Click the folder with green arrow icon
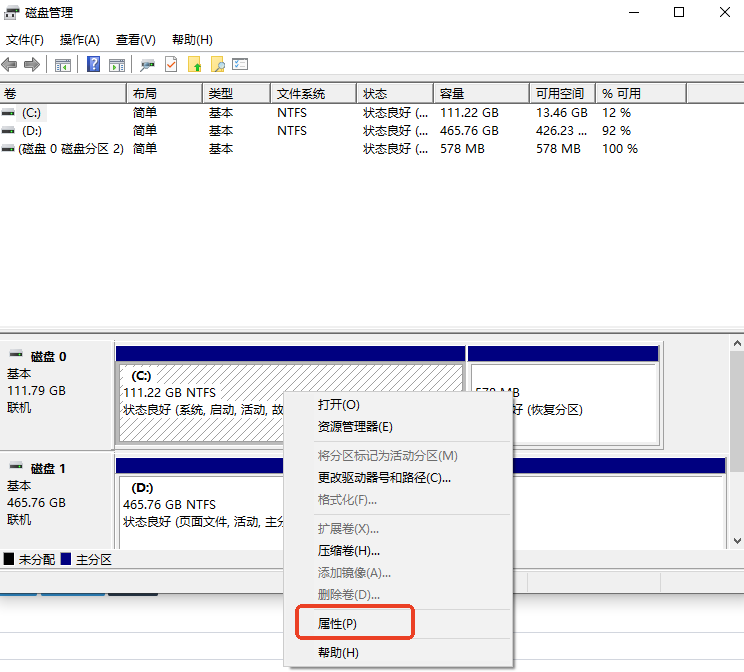This screenshot has width=744, height=672. (x=195, y=65)
